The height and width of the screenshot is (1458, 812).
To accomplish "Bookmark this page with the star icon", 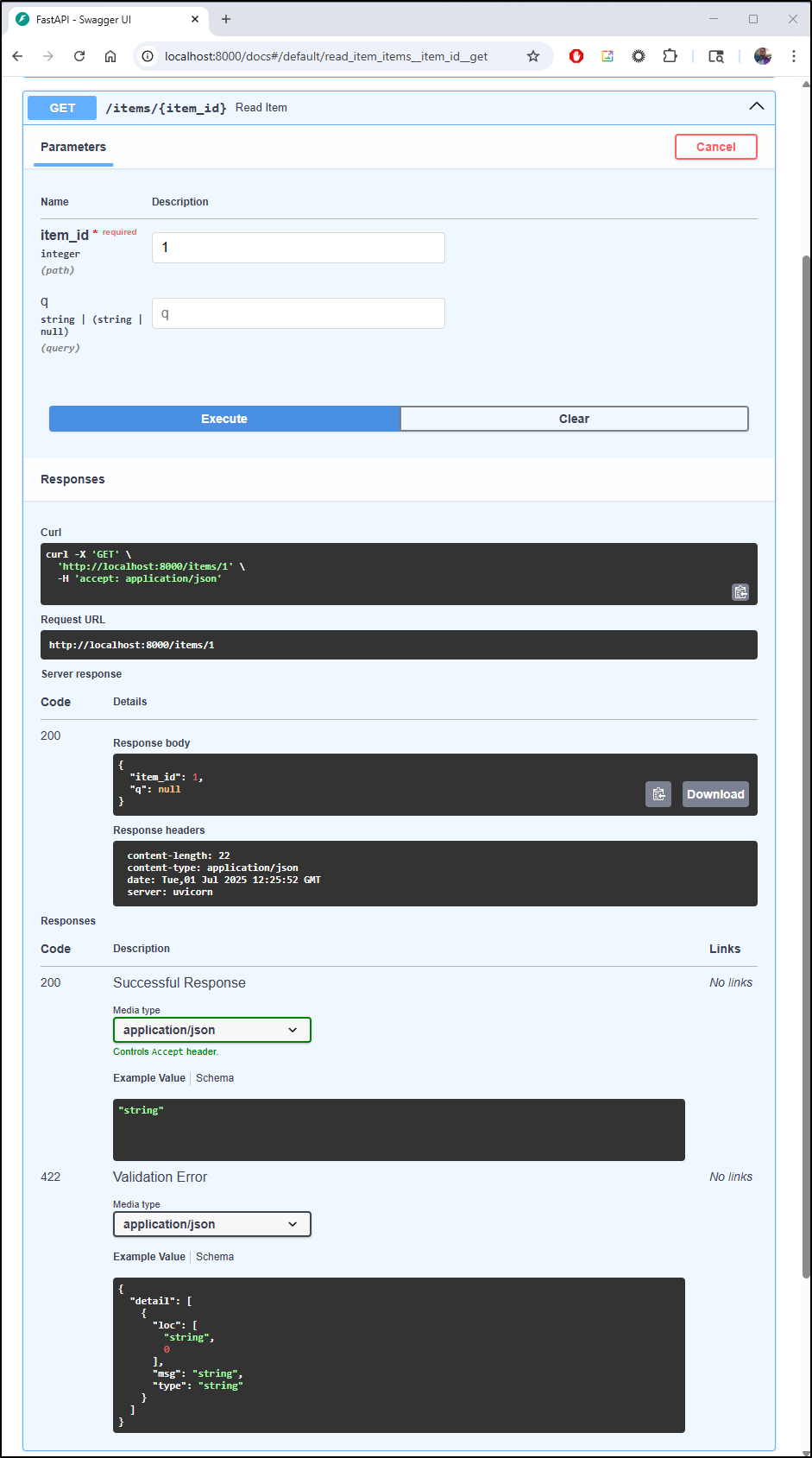I will (533, 56).
